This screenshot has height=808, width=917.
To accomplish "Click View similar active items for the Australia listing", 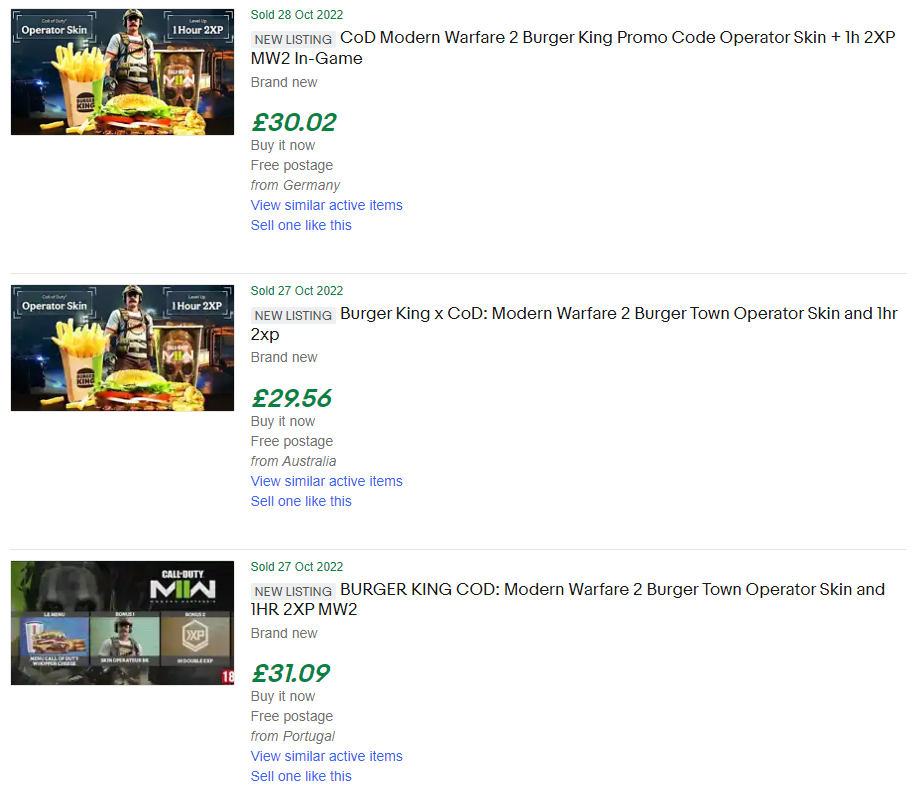I will click(326, 481).
